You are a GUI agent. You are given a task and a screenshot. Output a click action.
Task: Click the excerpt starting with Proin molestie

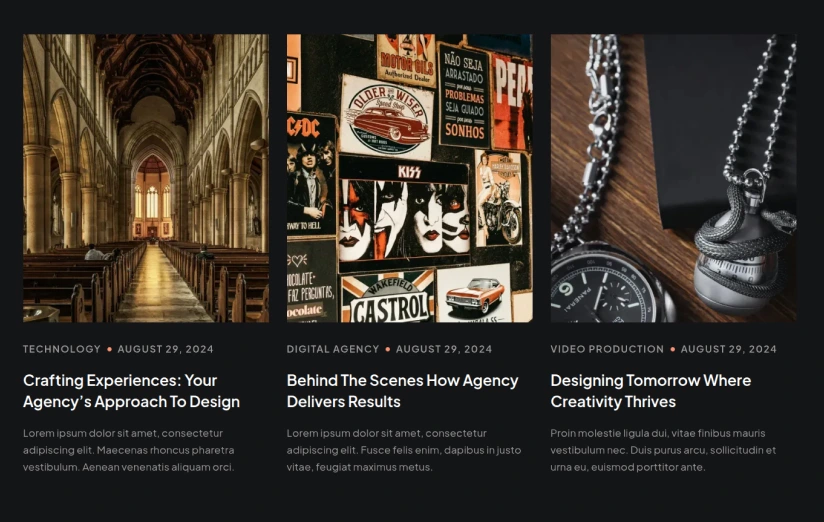pyautogui.click(x=663, y=450)
